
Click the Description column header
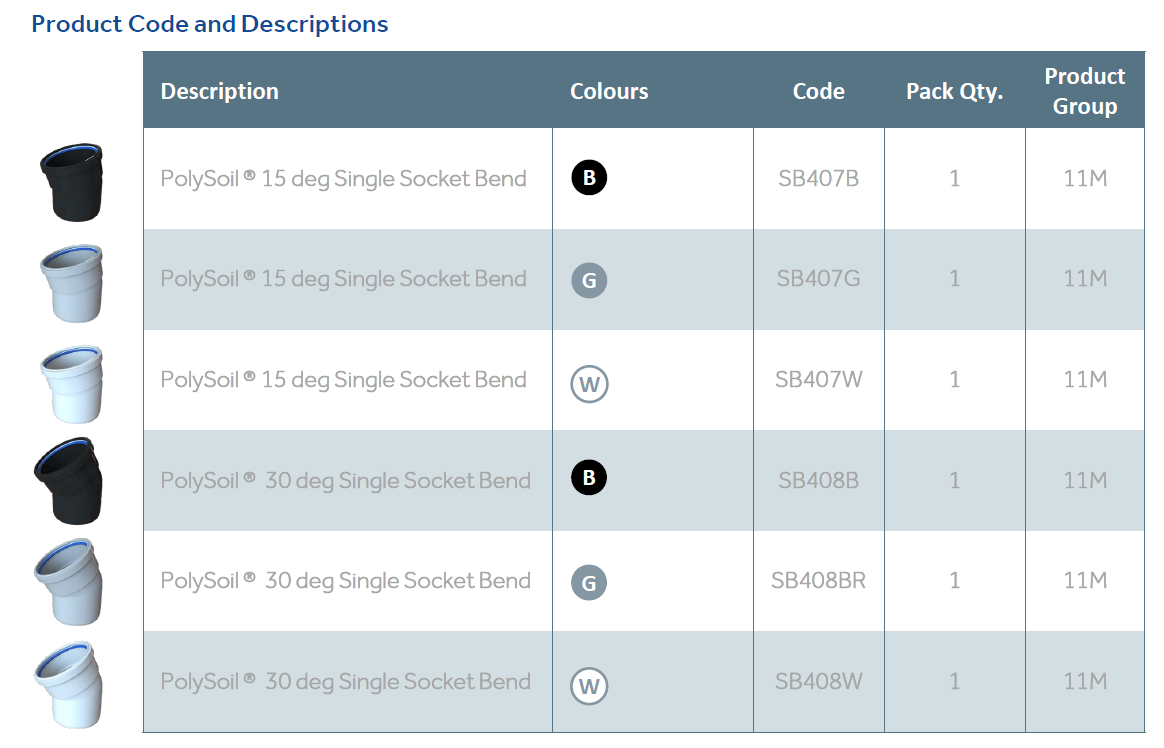click(x=220, y=91)
